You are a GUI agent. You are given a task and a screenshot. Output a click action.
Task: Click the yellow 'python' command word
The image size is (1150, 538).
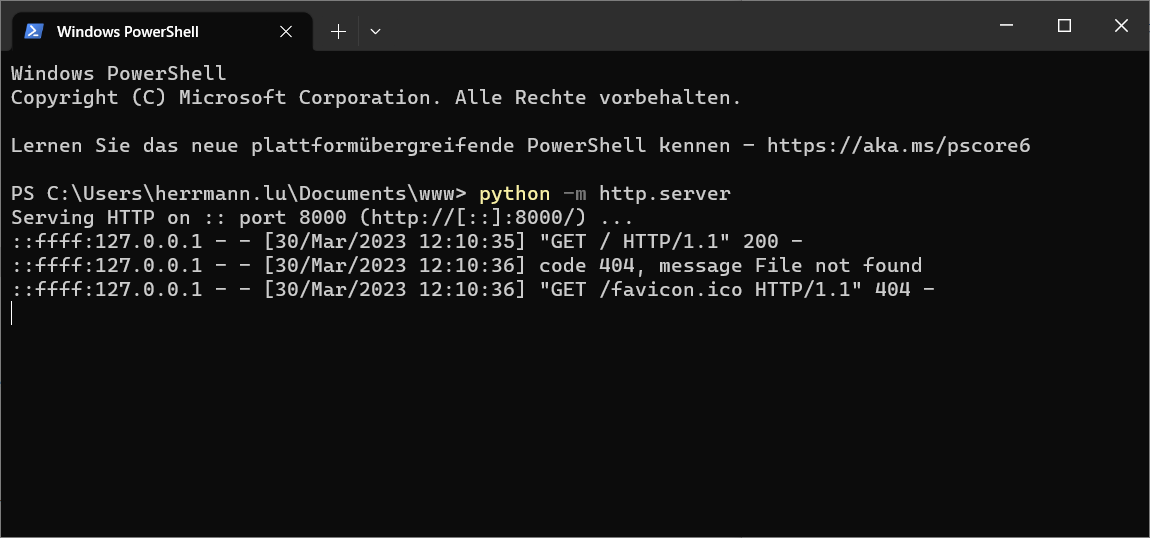(x=514, y=194)
